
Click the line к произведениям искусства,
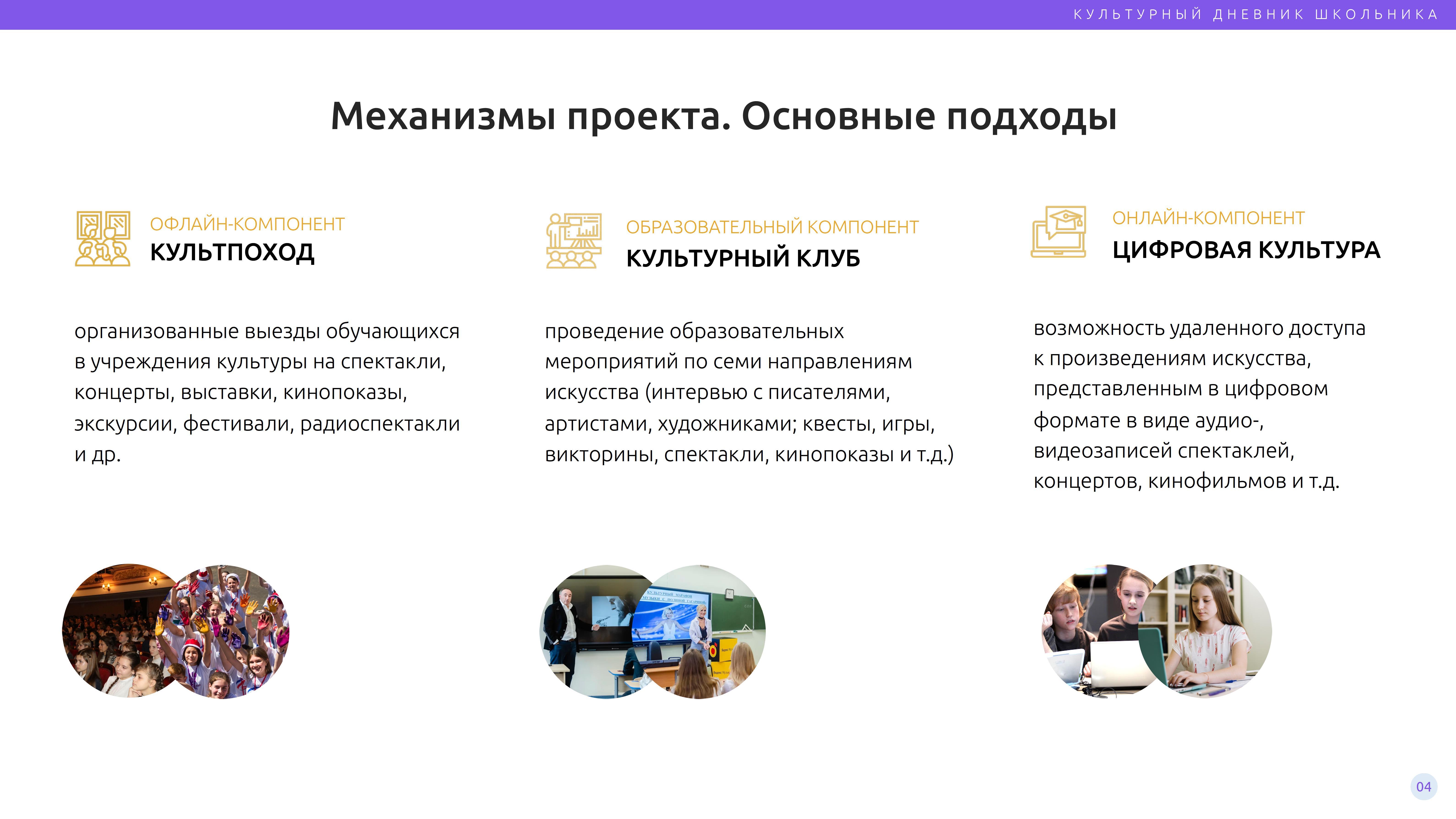pos(1172,359)
